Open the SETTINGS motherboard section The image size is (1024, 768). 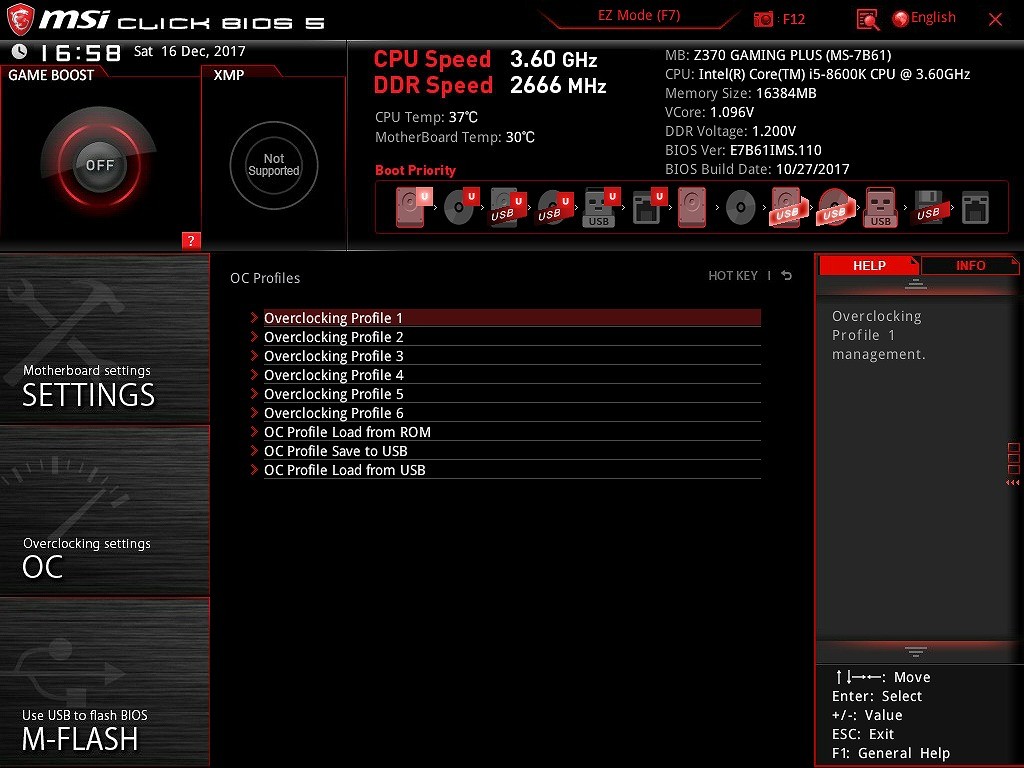[104, 338]
